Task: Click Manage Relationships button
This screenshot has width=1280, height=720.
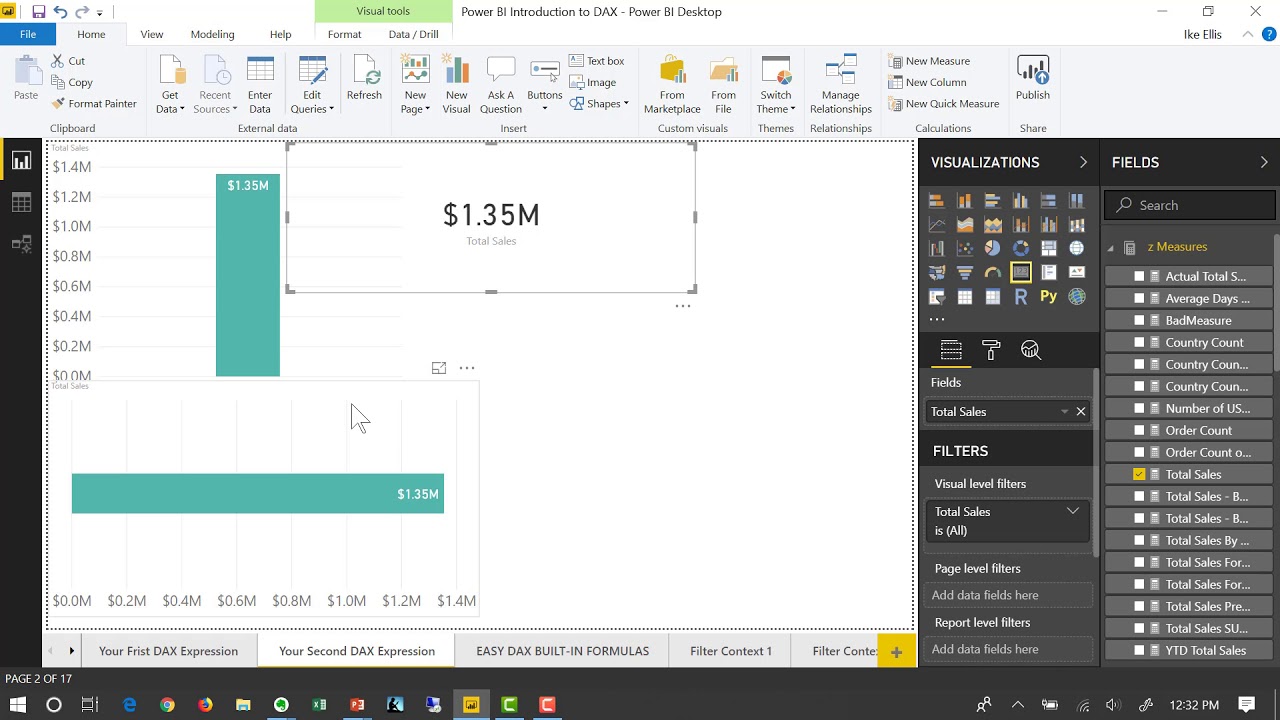Action: coord(841,84)
